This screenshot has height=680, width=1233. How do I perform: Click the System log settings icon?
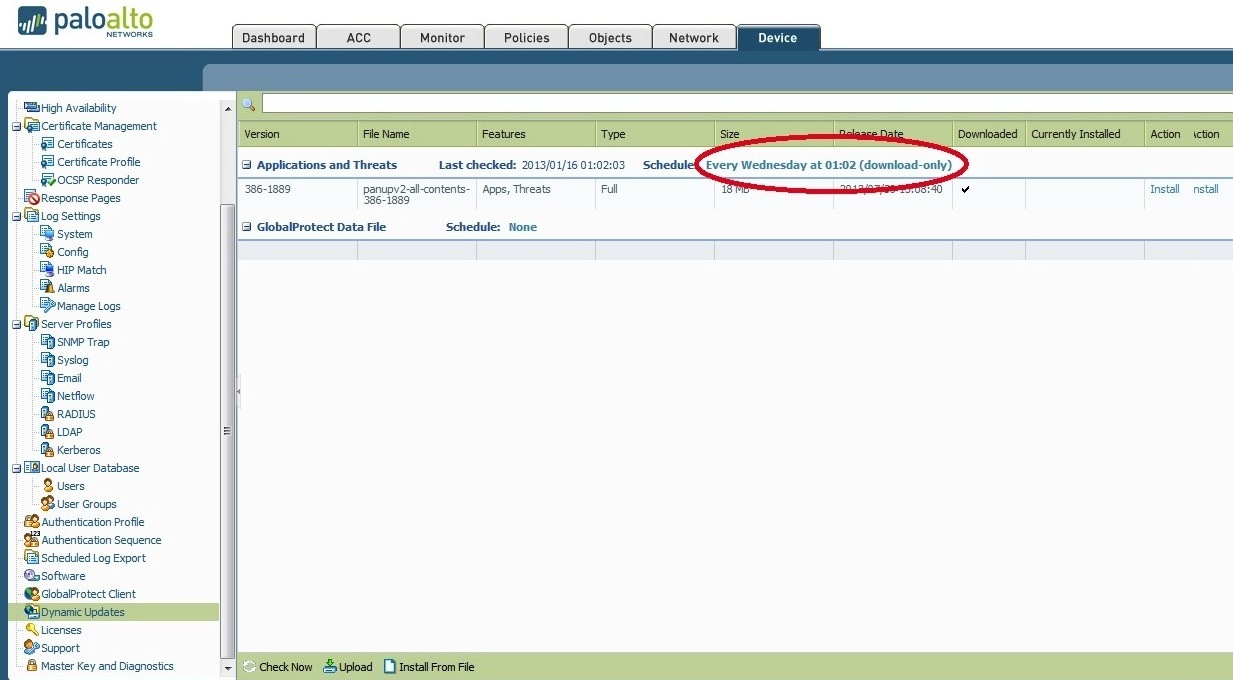(x=47, y=234)
